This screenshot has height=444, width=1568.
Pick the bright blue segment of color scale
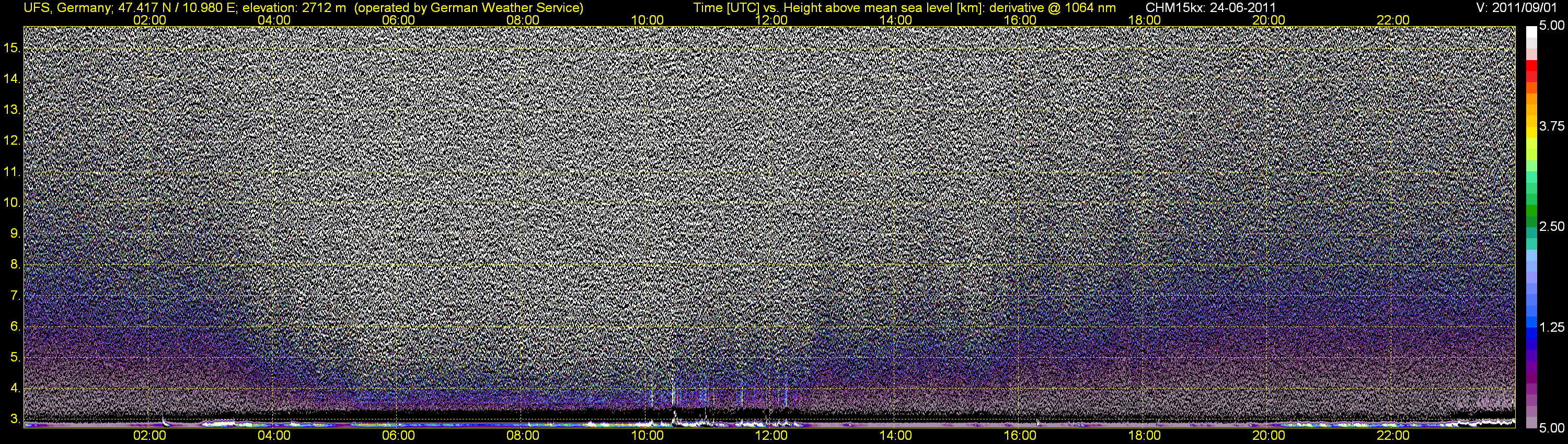coord(1531,321)
